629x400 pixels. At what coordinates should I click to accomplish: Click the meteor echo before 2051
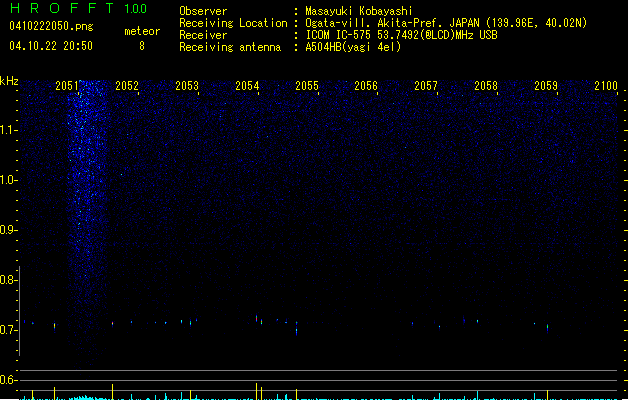(x=55, y=327)
